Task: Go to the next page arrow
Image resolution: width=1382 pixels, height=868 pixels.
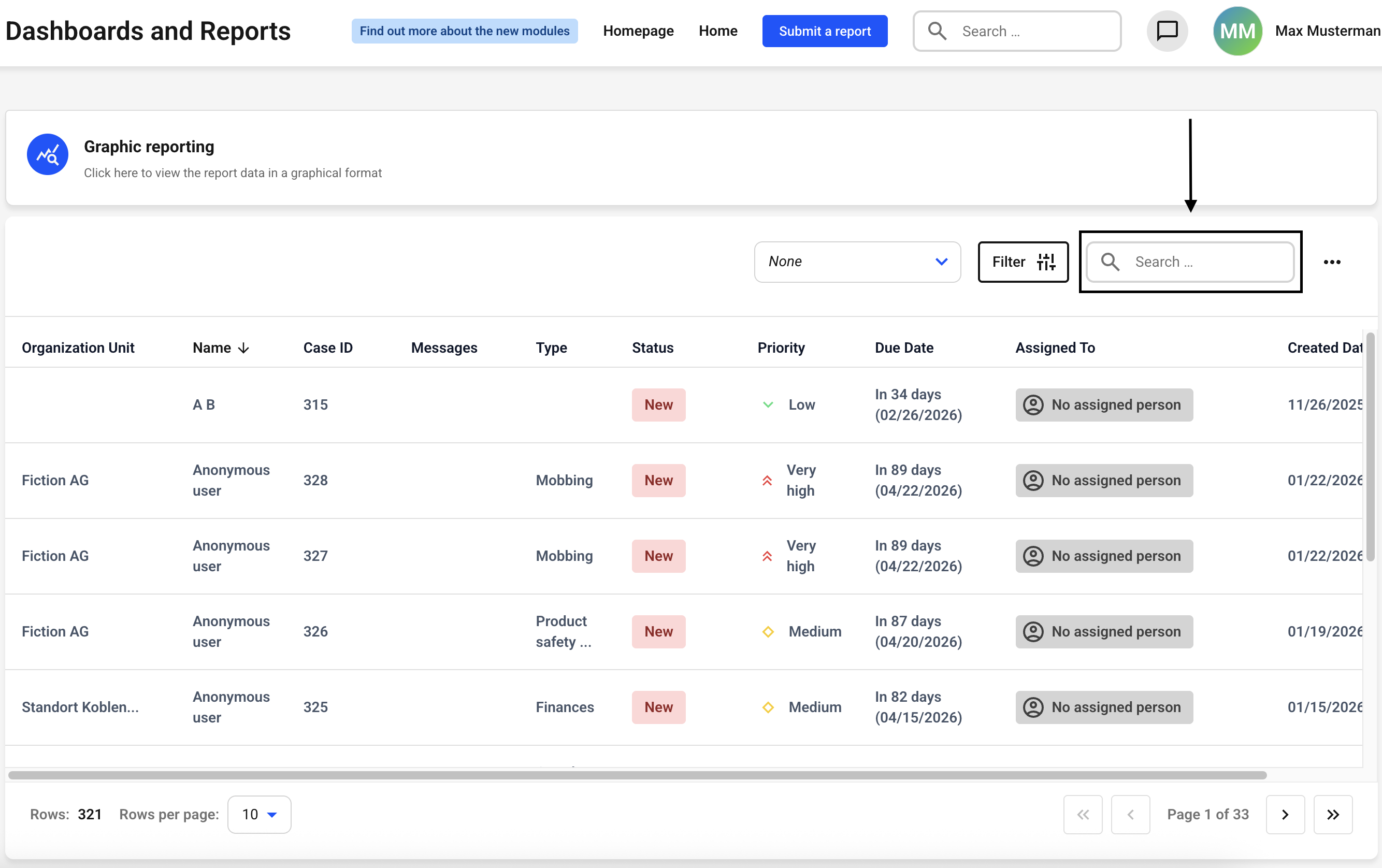Action: point(1285,815)
